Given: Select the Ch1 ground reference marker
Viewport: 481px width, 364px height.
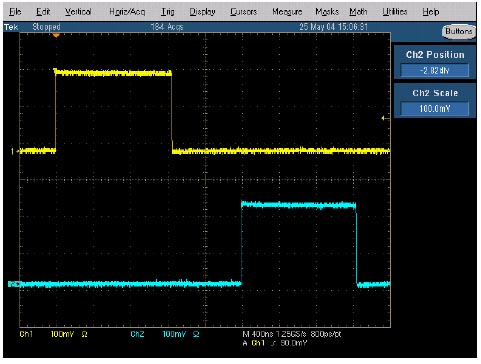Looking at the screenshot, I should pyautogui.click(x=13, y=151).
